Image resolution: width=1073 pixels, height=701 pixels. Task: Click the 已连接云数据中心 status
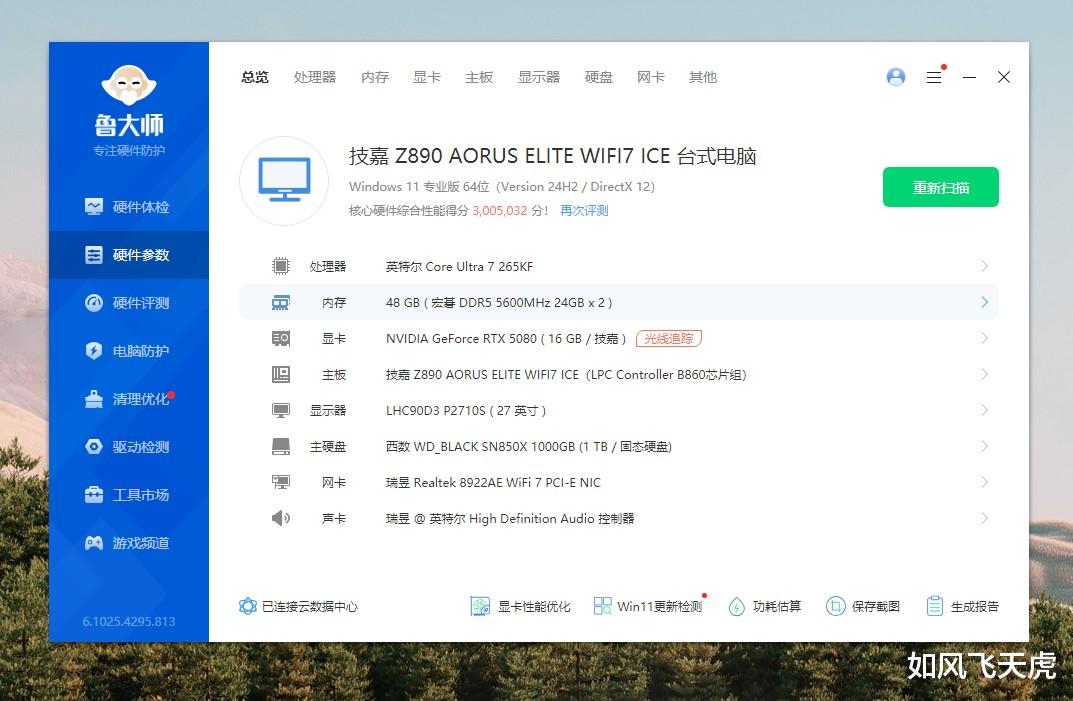[x=298, y=607]
